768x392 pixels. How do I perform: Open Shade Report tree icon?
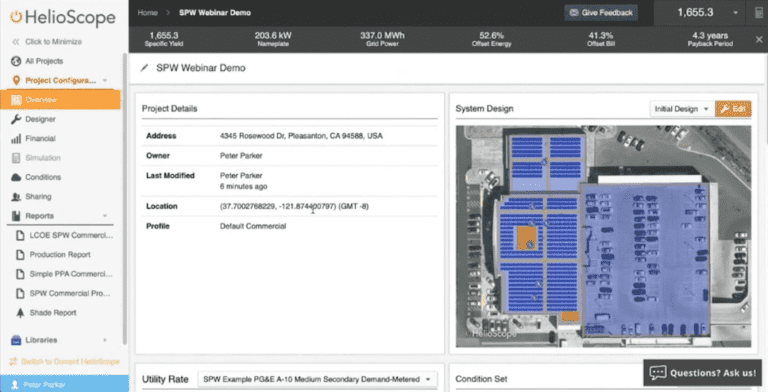(x=20, y=313)
